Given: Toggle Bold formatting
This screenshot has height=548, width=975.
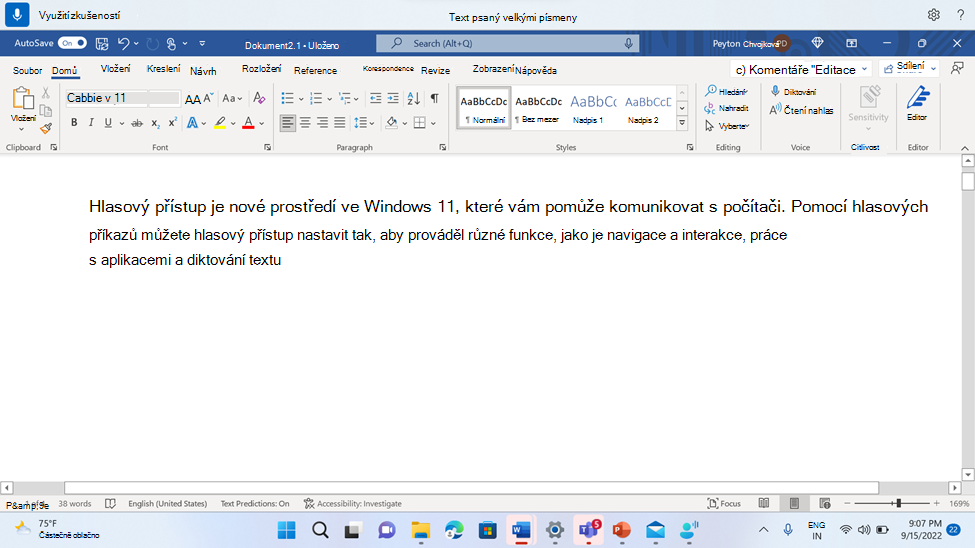Looking at the screenshot, I should tap(74, 123).
